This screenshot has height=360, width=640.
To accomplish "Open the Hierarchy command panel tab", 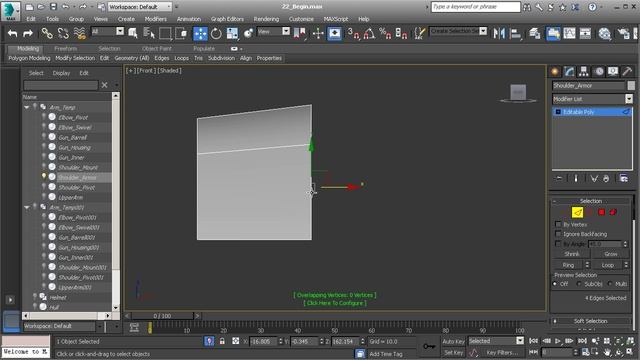I will pyautogui.click(x=584, y=72).
